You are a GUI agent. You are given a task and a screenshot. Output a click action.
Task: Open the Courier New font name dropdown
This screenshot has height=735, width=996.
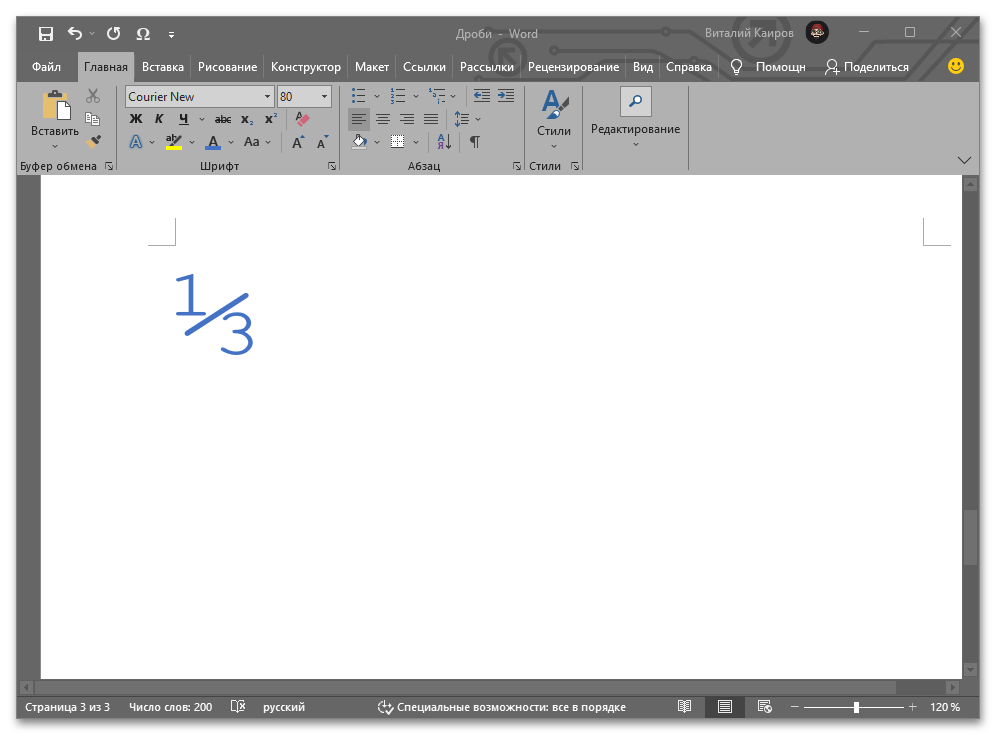(x=267, y=97)
